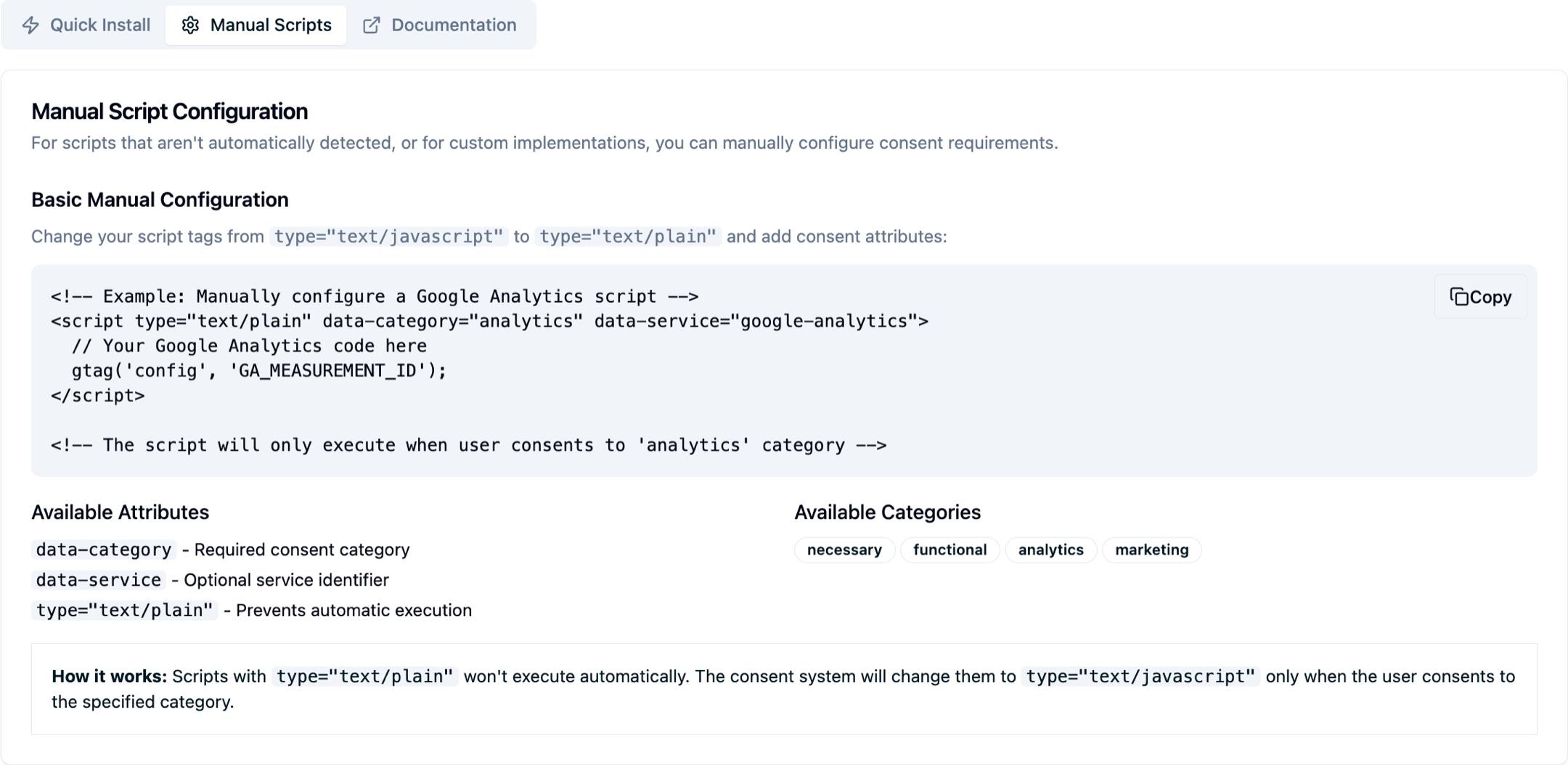Open the Quick Install tab
1568x765 pixels.
86,25
